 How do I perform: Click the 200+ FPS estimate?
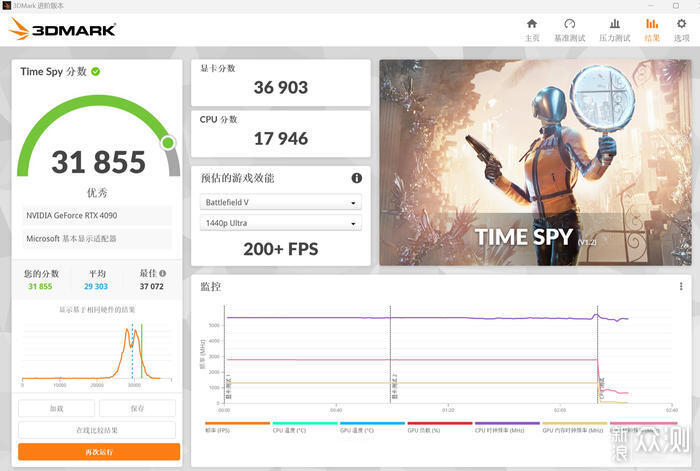coord(281,249)
